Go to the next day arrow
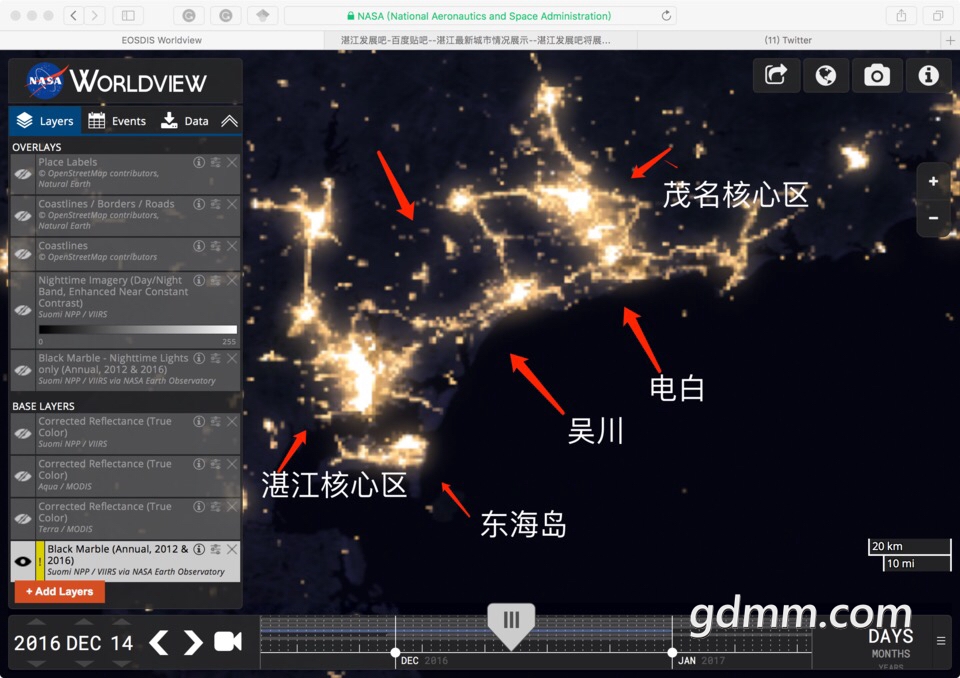960x678 pixels. coord(193,642)
